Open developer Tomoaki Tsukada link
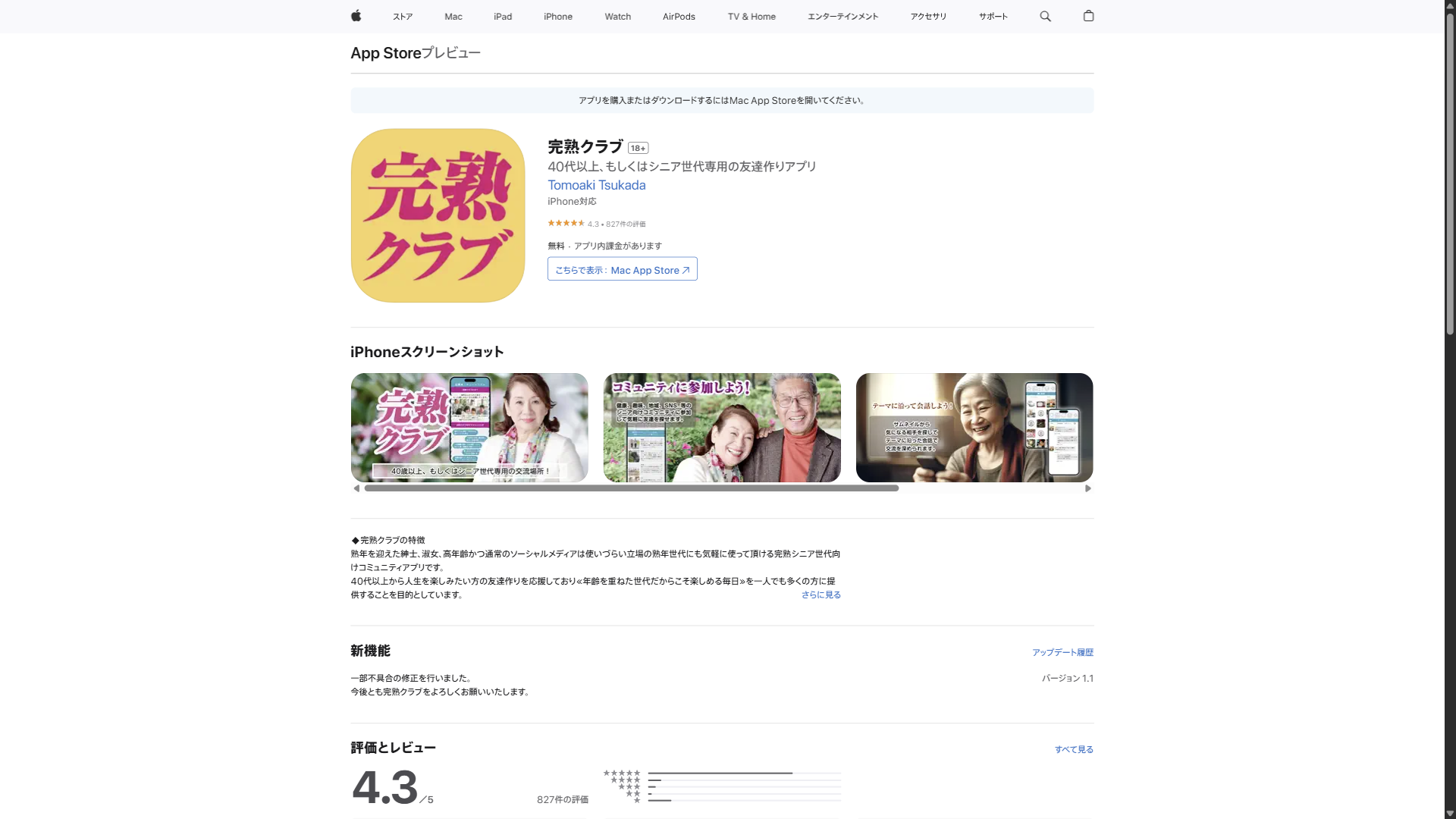This screenshot has height=819, width=1456. [596, 185]
